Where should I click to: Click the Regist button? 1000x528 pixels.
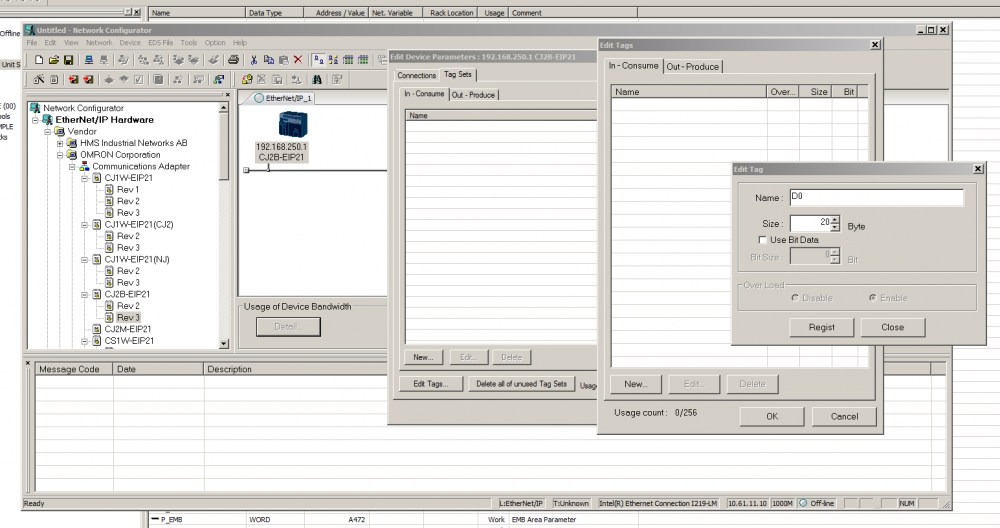(821, 327)
